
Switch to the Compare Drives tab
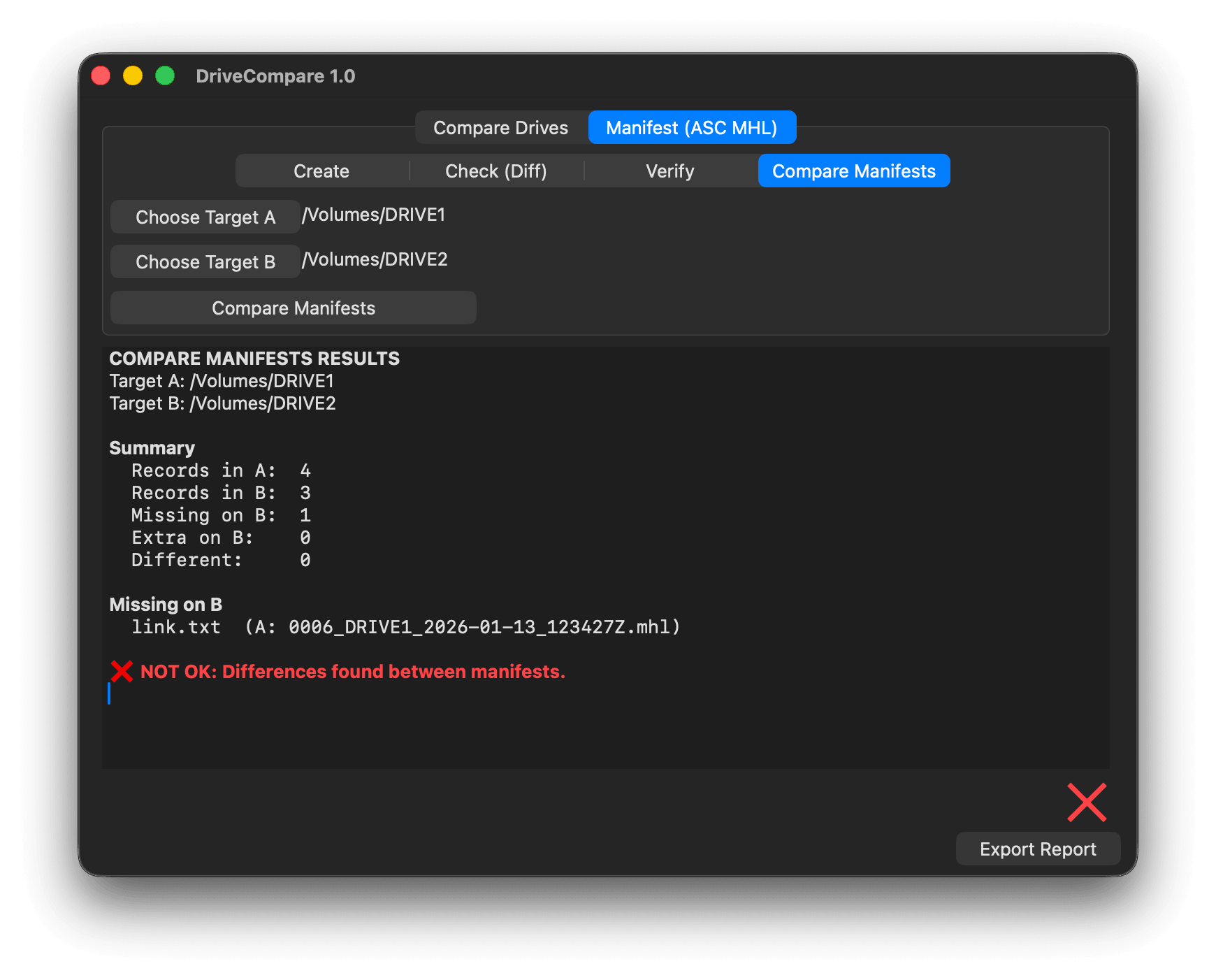(500, 128)
